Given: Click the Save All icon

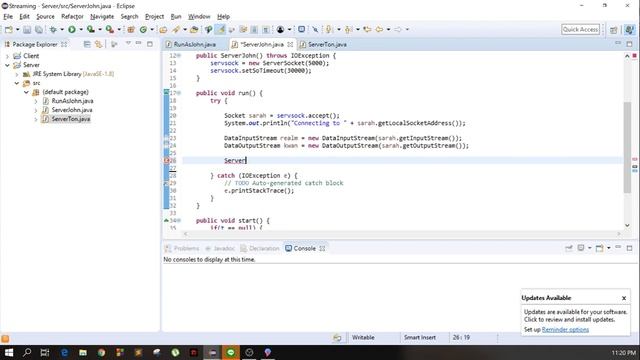Looking at the screenshot, I should pyautogui.click(x=39, y=29).
